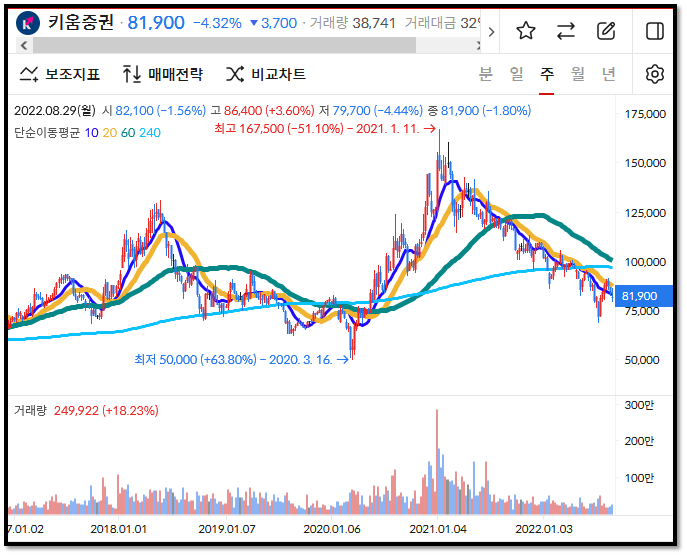This screenshot has height=556, width=687.
Task: Add 키움증권 to favorites with star icon
Action: [x=525, y=31]
